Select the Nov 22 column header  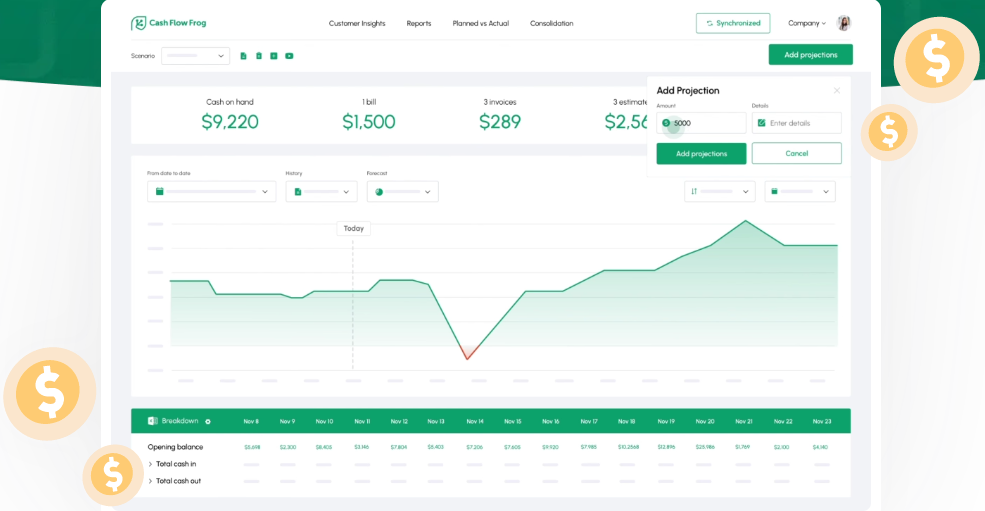coord(783,422)
